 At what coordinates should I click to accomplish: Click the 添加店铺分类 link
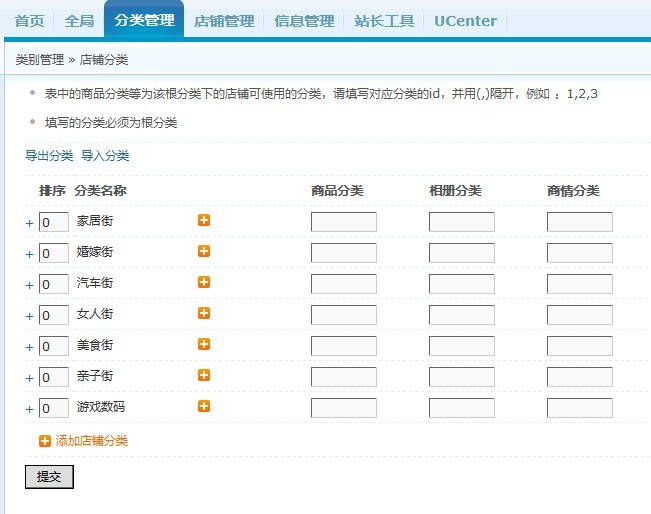coord(92,441)
